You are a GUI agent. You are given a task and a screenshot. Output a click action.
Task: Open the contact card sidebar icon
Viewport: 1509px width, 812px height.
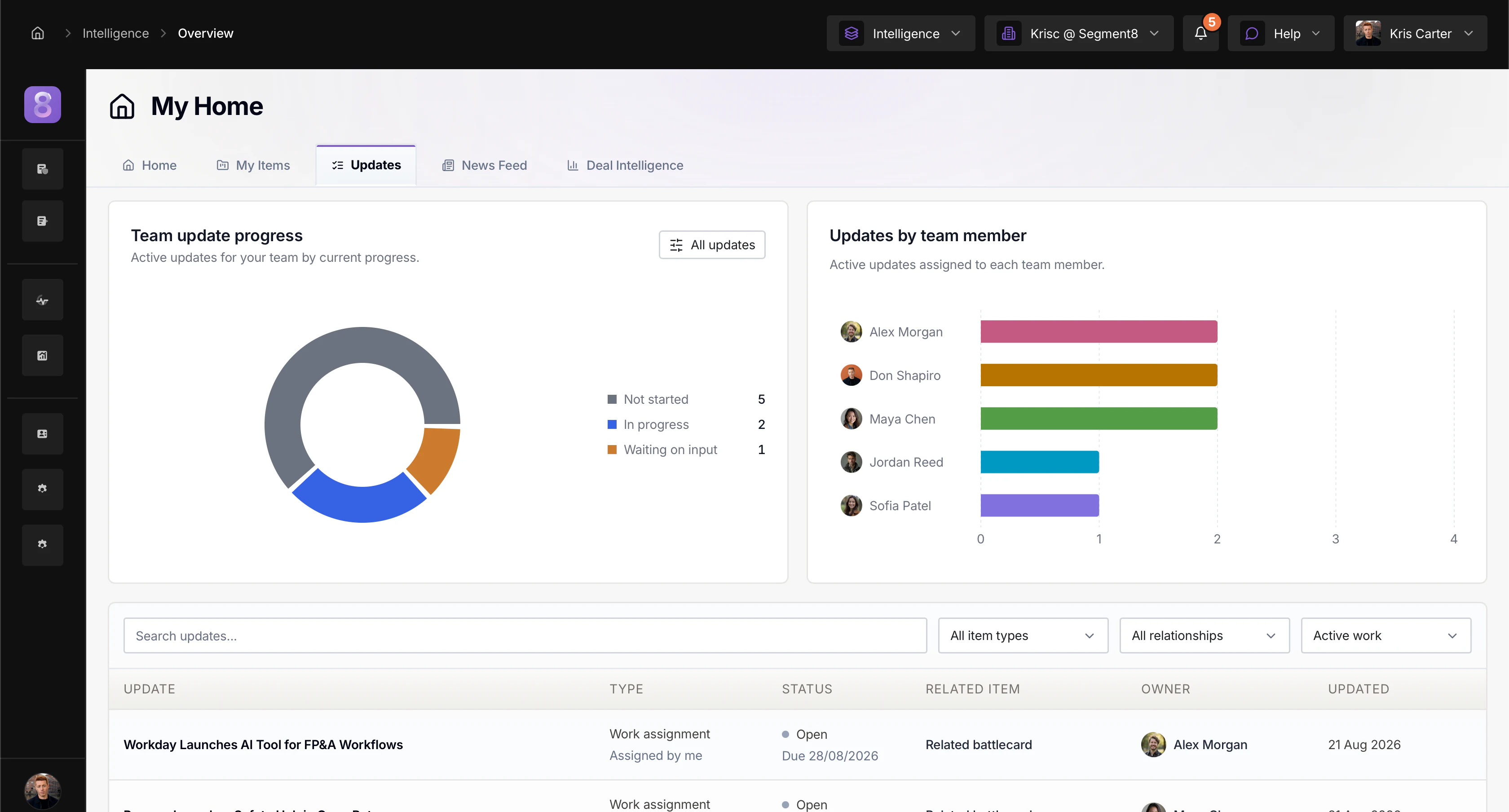tap(42, 433)
